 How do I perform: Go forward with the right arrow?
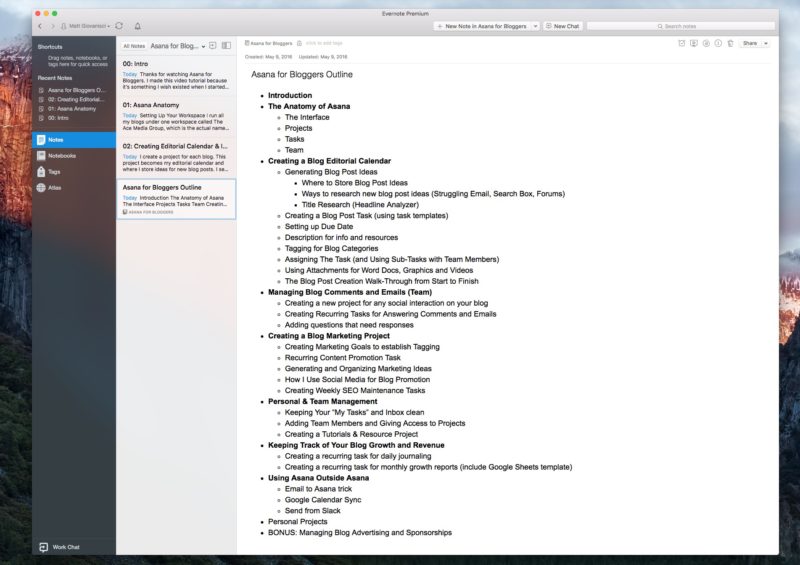point(52,26)
